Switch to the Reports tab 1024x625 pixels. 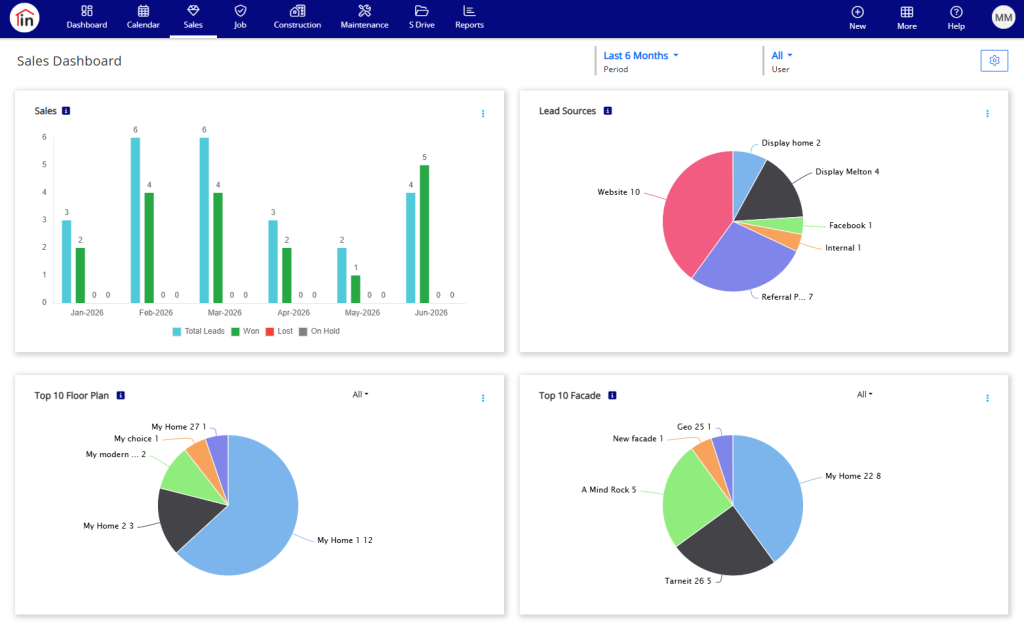(469, 17)
